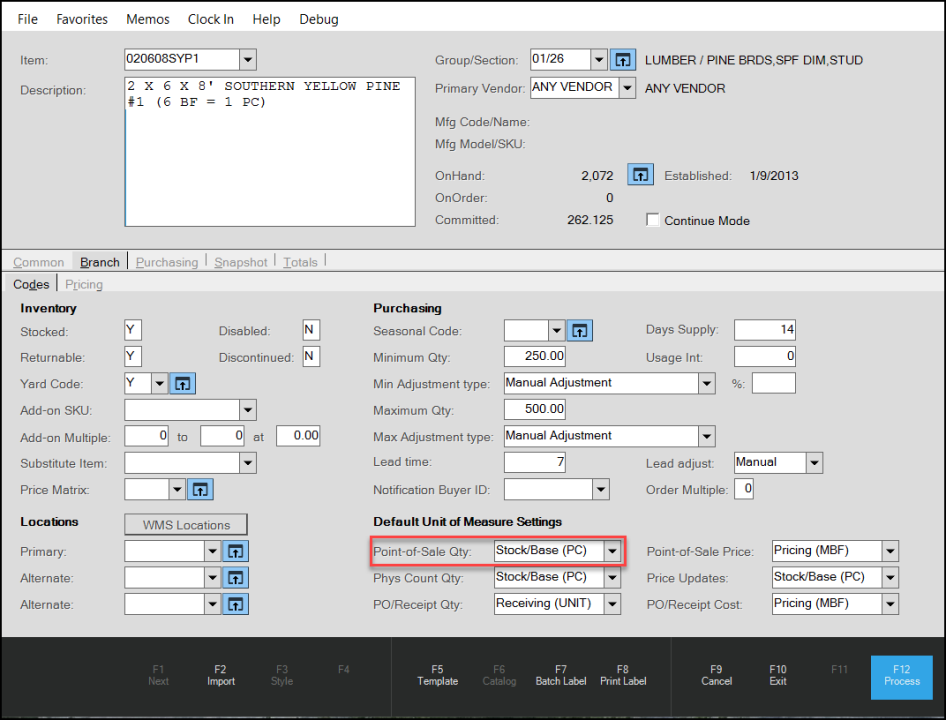
Task: Expand Primary location dropdown
Action: (212, 551)
